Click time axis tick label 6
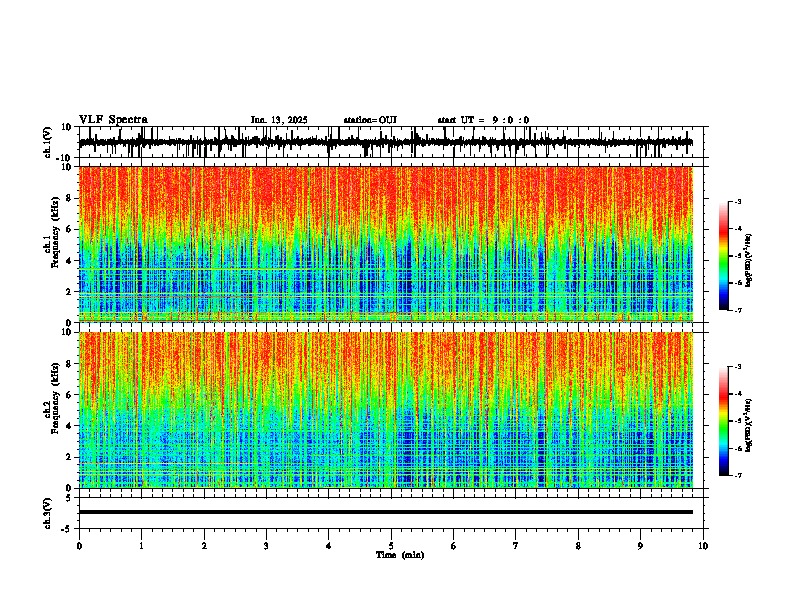The width and height of the screenshot is (792, 612). 454,546
